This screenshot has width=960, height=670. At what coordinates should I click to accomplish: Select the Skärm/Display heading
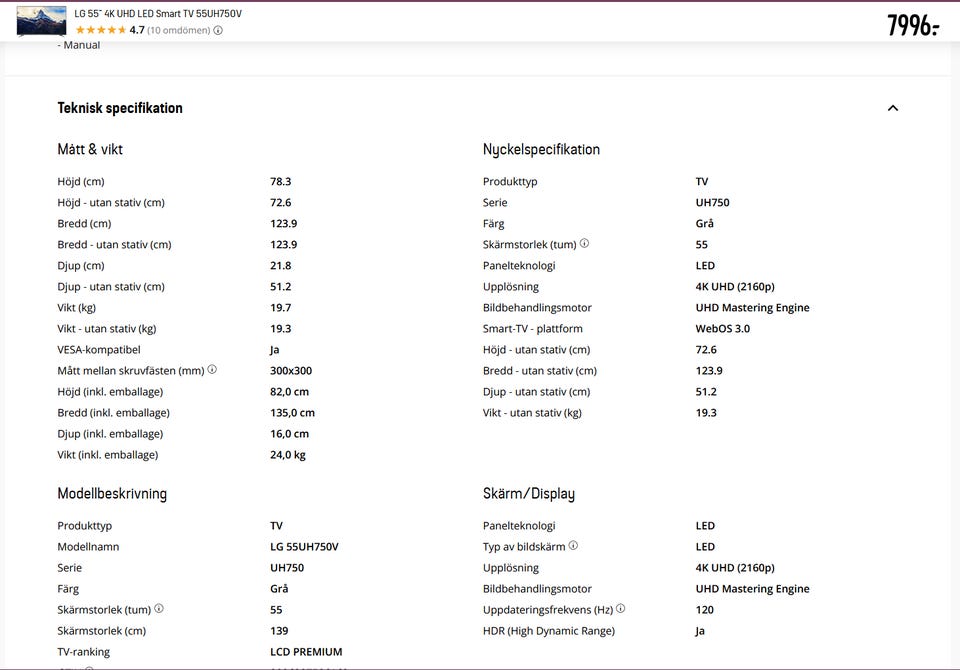point(529,494)
